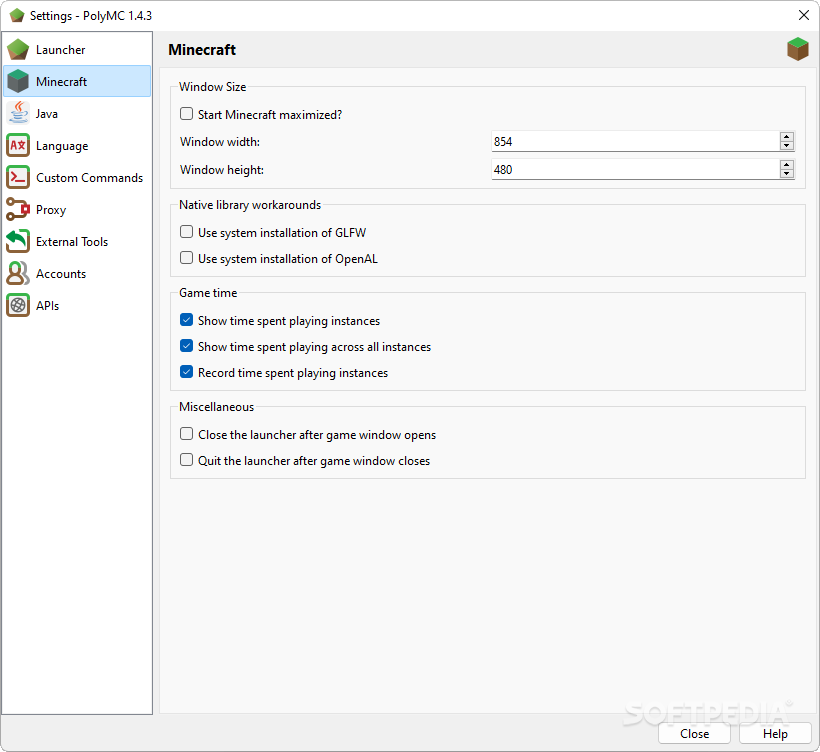
Task: Click the Native library workarounds label
Action: click(x=250, y=205)
